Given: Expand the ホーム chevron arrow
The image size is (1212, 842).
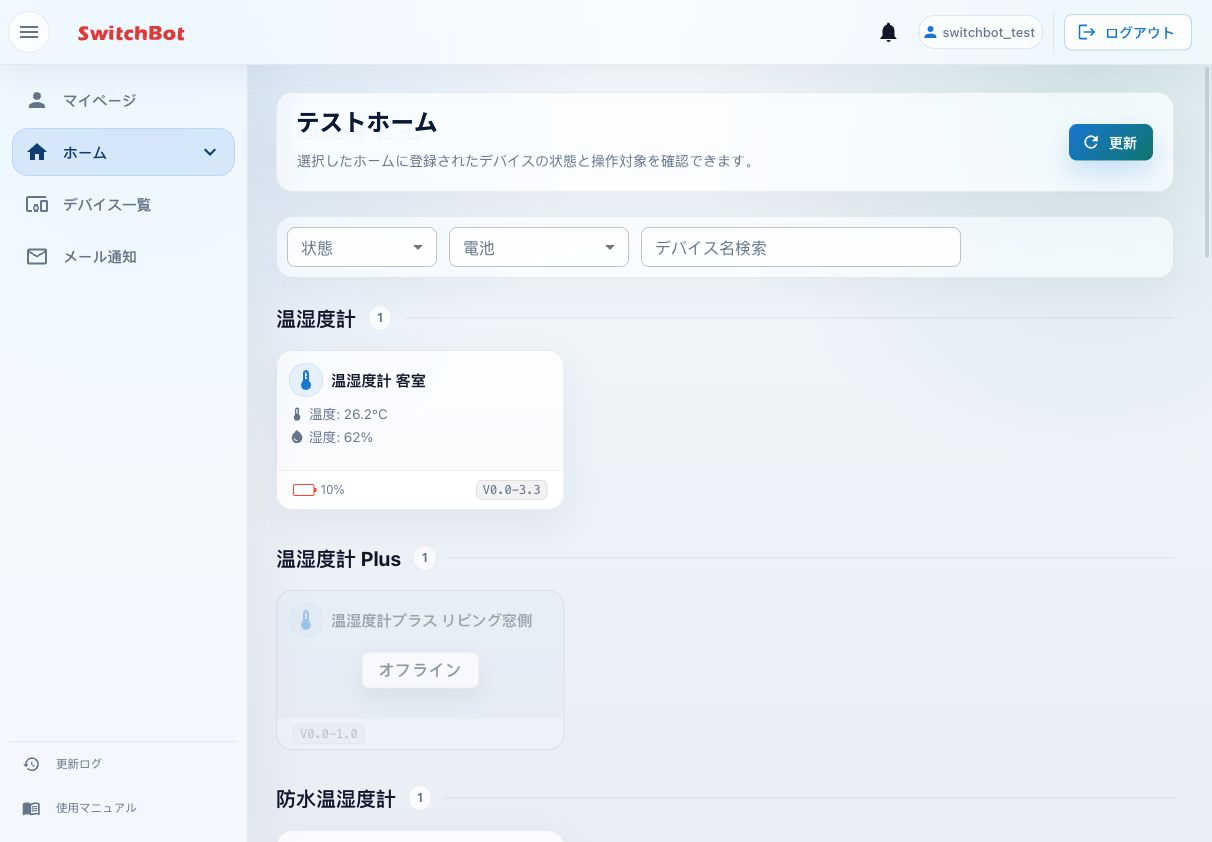Looking at the screenshot, I should click(210, 152).
